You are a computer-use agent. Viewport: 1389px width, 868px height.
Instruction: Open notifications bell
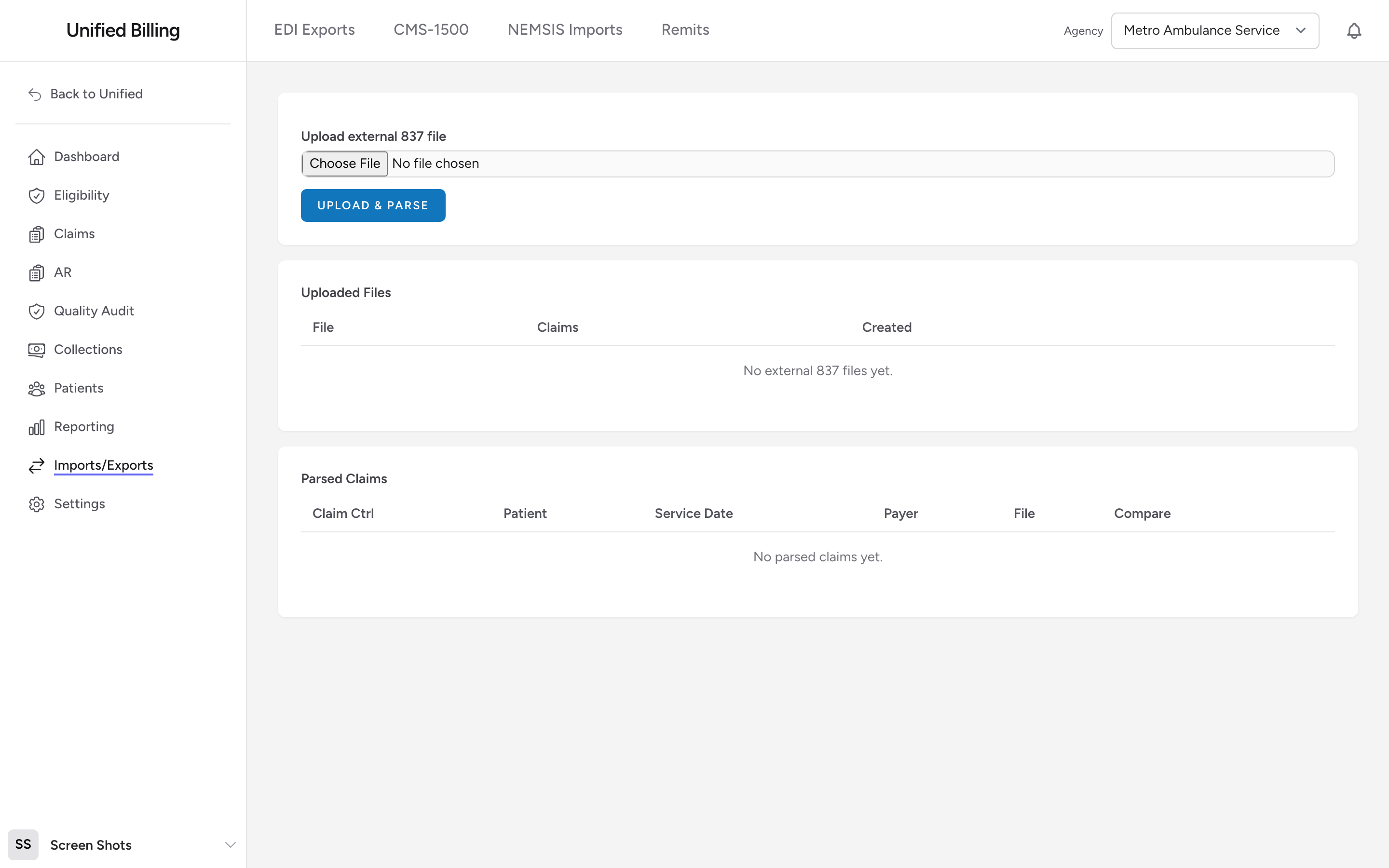pos(1354,30)
